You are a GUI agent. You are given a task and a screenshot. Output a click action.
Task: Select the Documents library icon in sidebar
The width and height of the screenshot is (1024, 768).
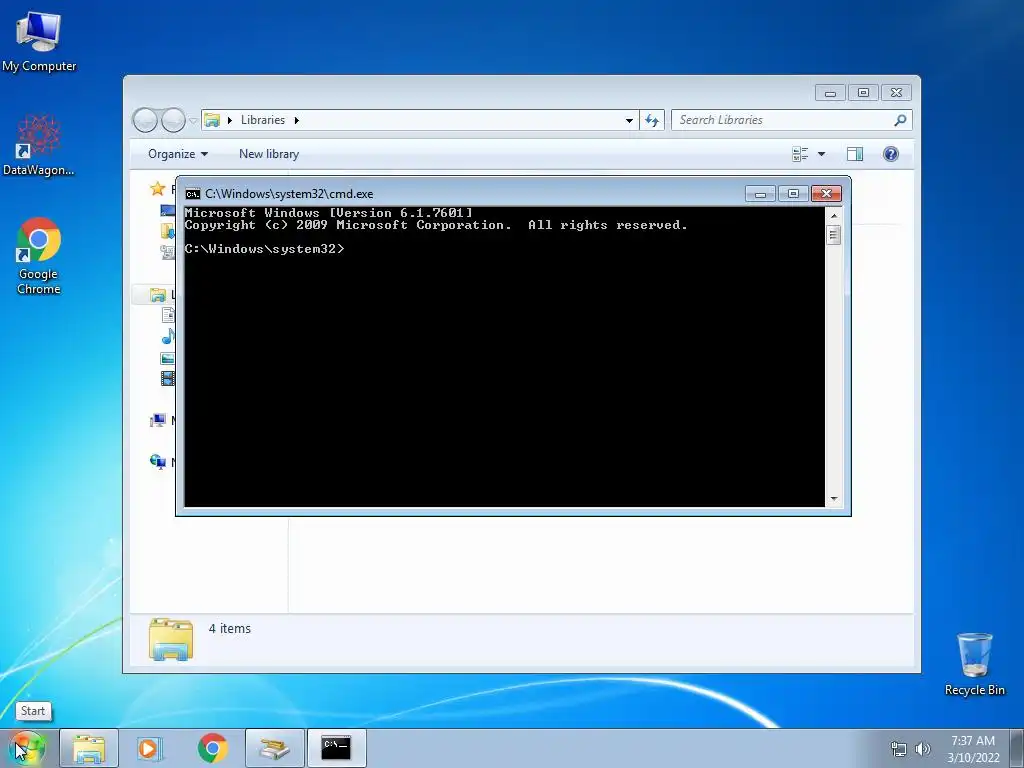click(x=168, y=315)
